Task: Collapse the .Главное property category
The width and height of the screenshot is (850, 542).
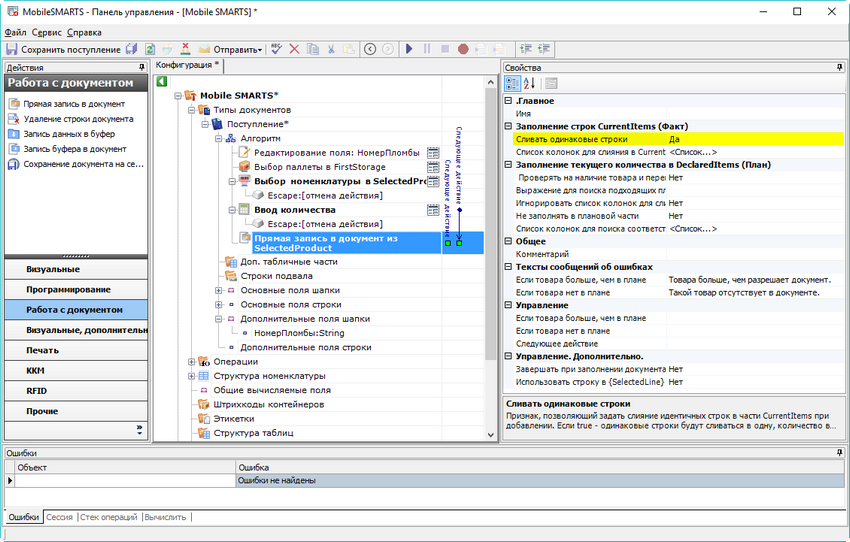Action: [x=508, y=101]
